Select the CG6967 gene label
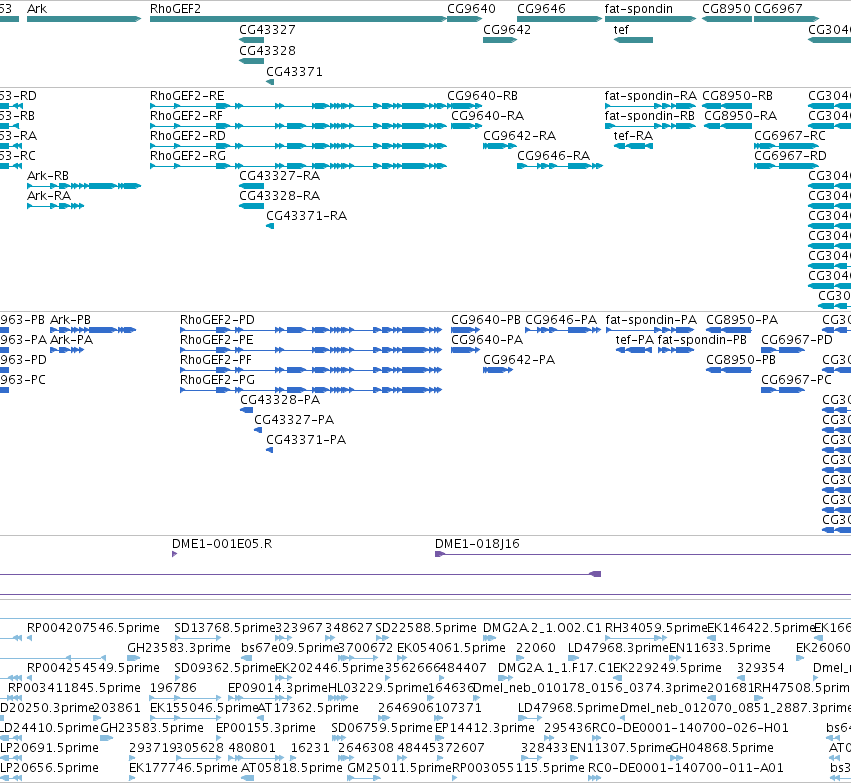Image resolution: width=851 pixels, height=783 pixels. tap(778, 9)
